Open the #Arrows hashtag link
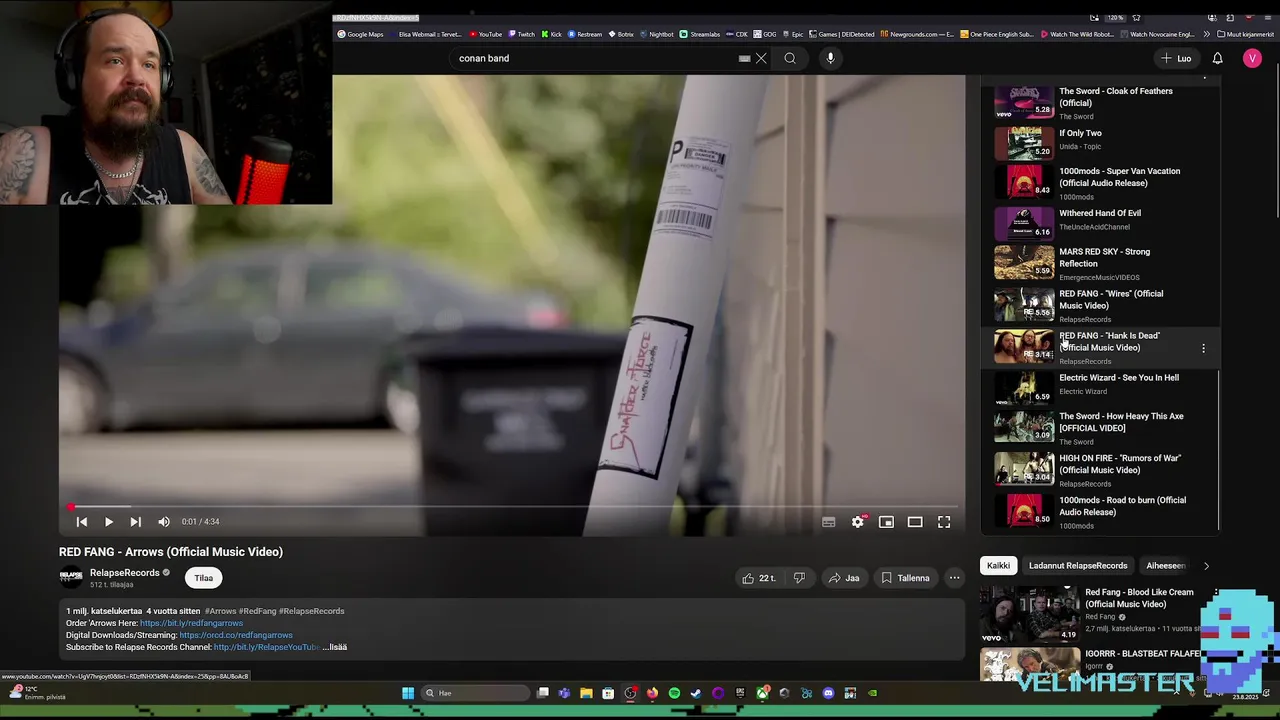Screen dimensions: 1280x720 click(x=219, y=611)
